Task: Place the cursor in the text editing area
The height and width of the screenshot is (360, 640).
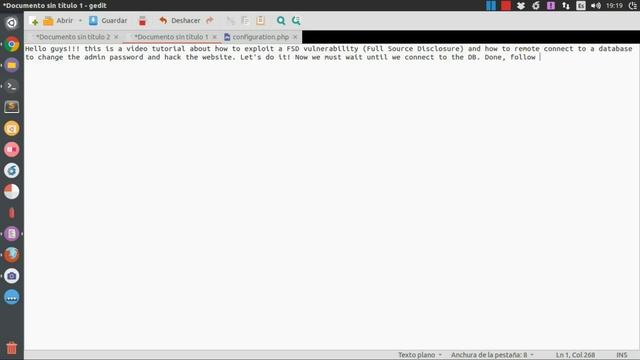Action: (x=331, y=196)
